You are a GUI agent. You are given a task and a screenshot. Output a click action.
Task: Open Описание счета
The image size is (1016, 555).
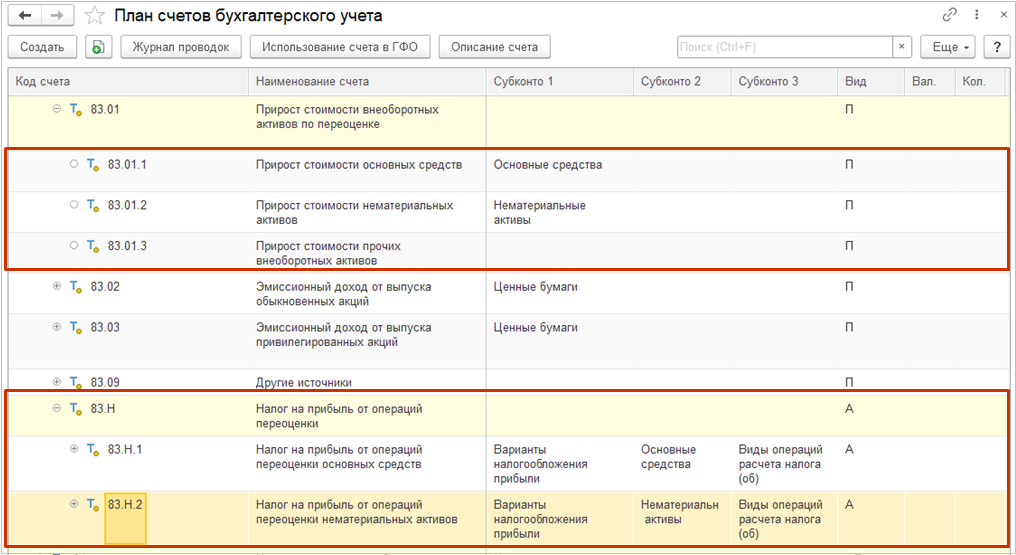tap(494, 47)
